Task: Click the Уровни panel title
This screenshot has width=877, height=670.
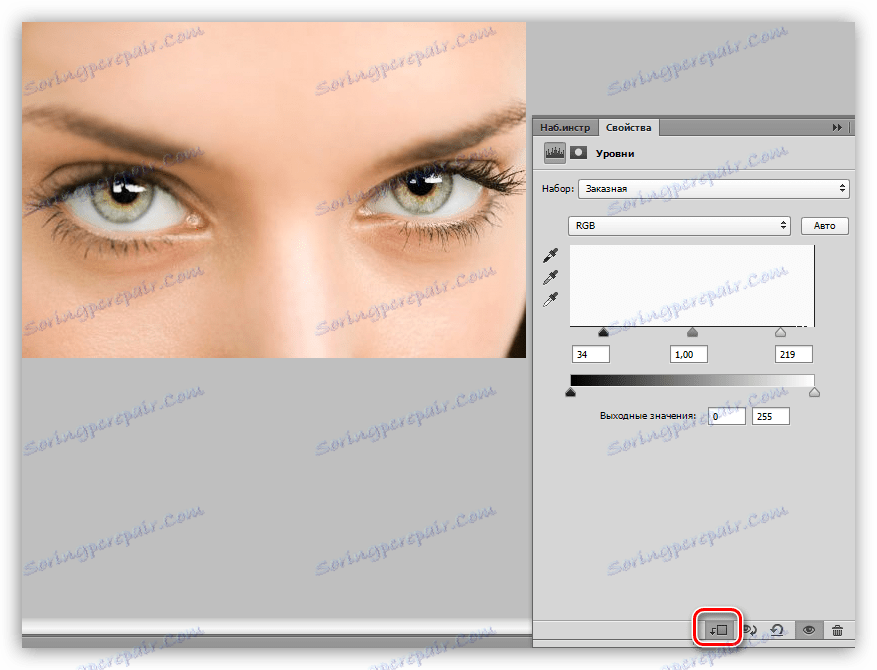Action: (615, 153)
